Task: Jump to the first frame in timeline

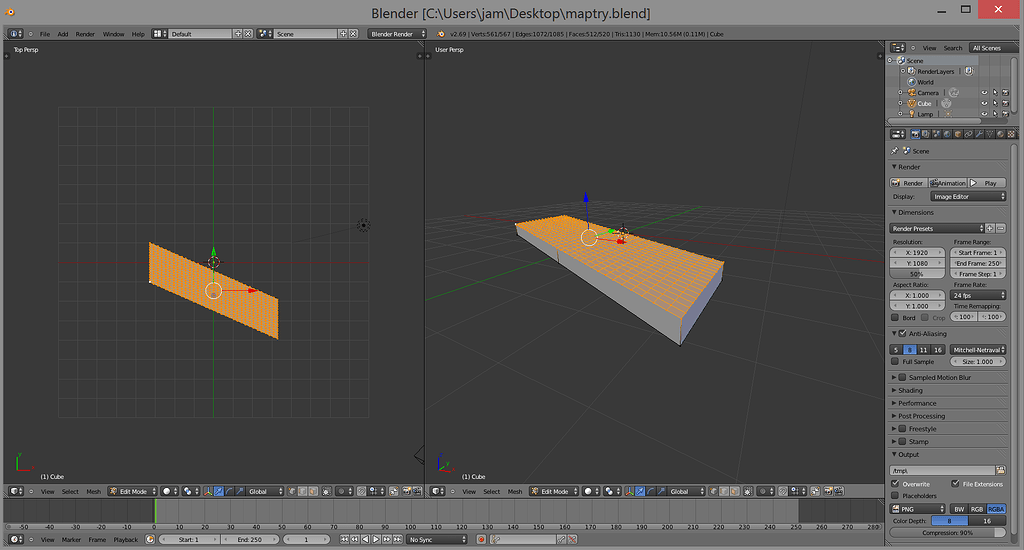Action: 344,540
